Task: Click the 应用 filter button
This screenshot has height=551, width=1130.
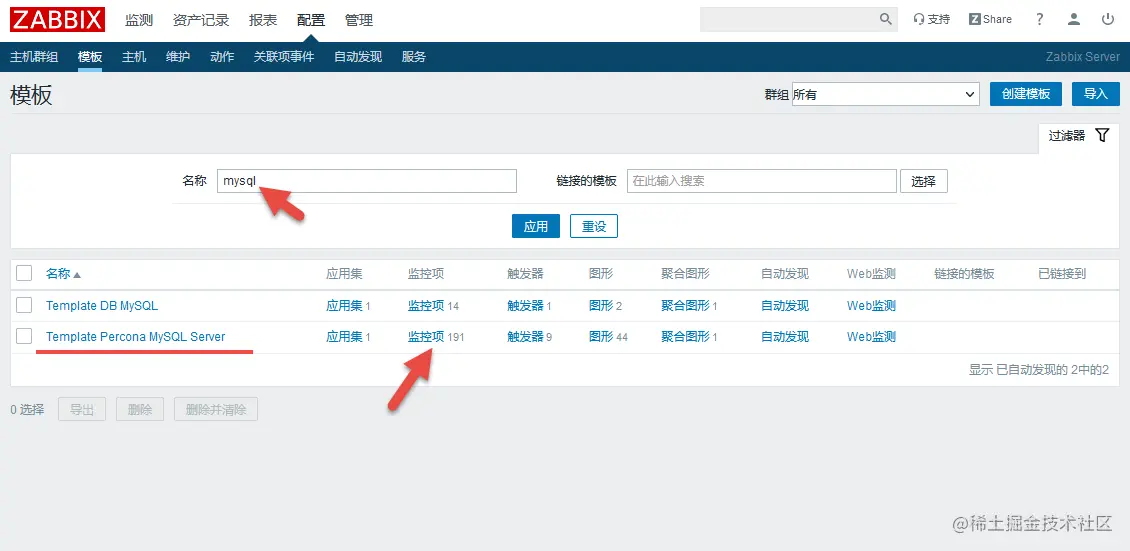Action: coord(536,226)
